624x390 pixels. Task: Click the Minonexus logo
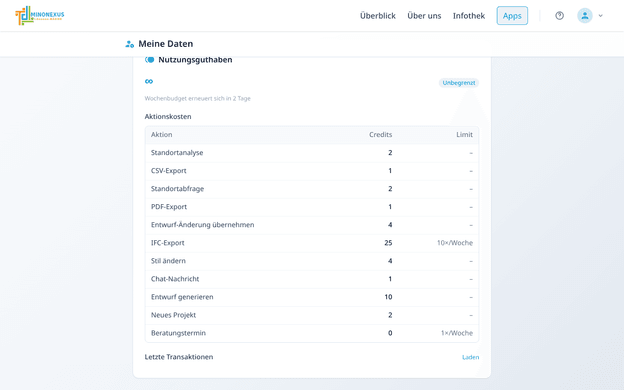click(x=39, y=16)
